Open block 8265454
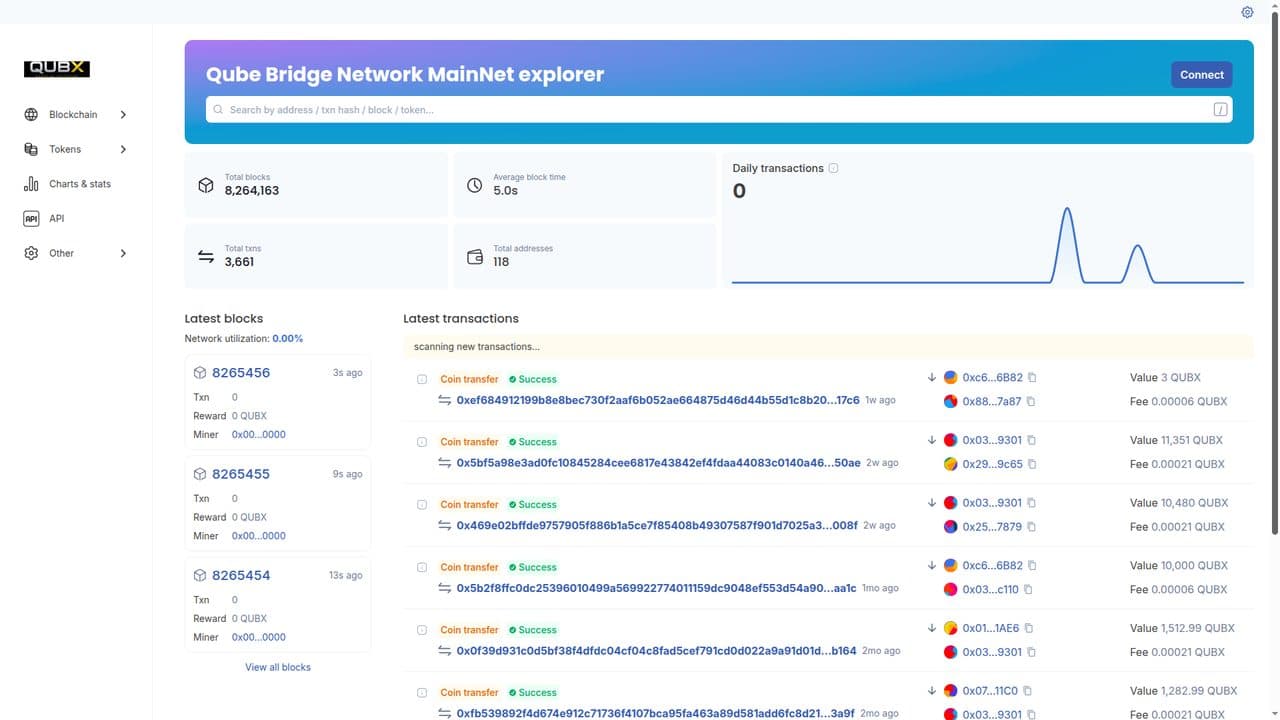The image size is (1280, 720). [241, 575]
